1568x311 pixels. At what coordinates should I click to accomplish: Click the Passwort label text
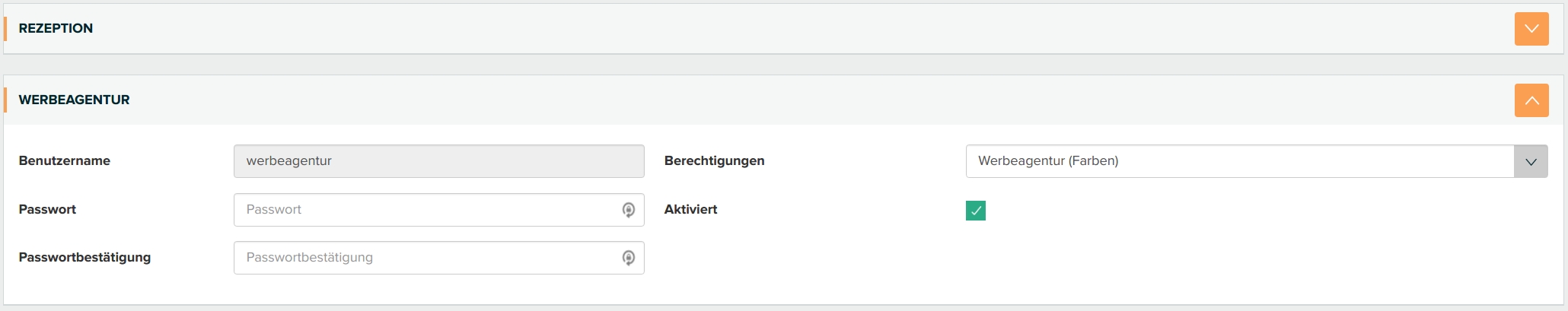point(47,209)
